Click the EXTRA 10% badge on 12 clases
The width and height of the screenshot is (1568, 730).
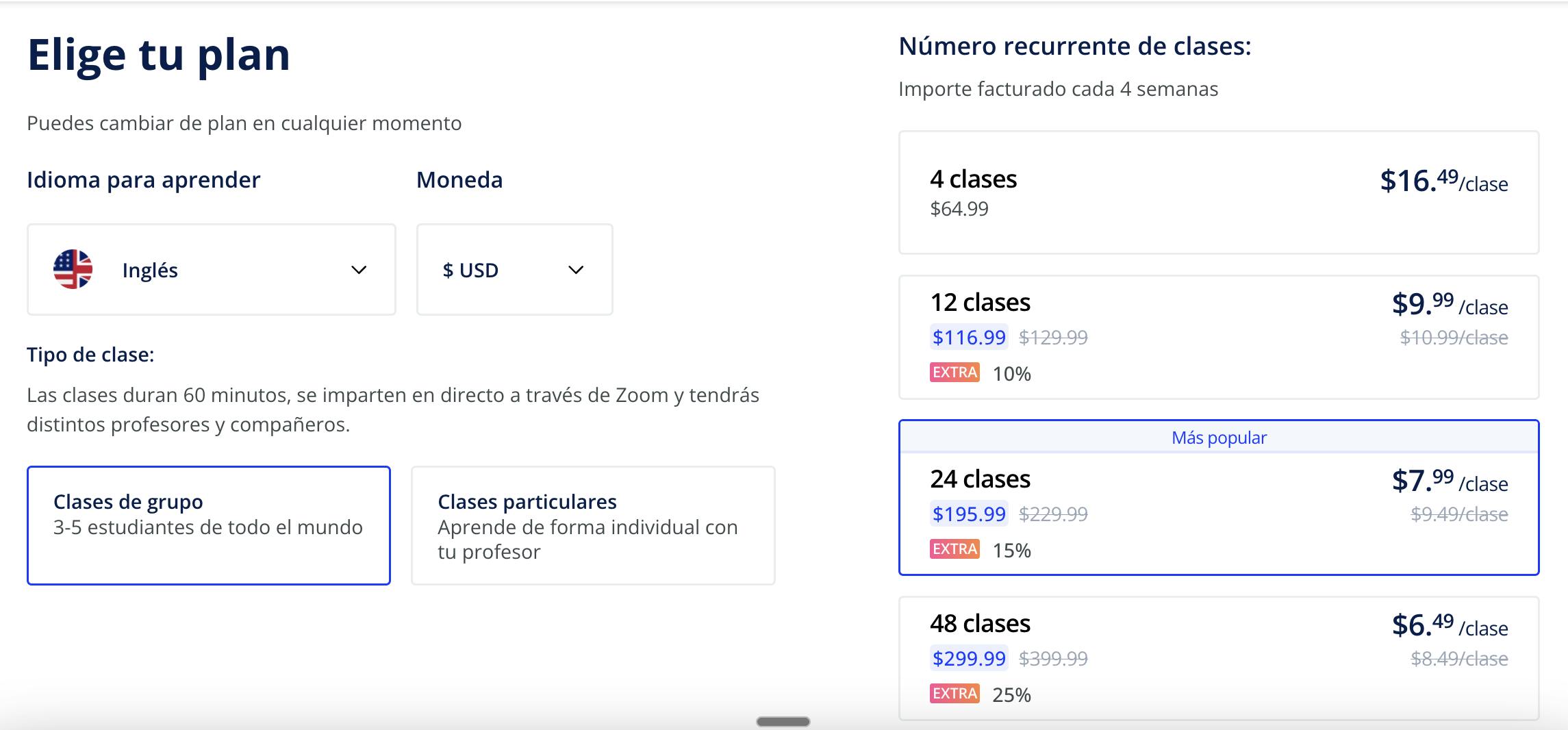(x=955, y=373)
